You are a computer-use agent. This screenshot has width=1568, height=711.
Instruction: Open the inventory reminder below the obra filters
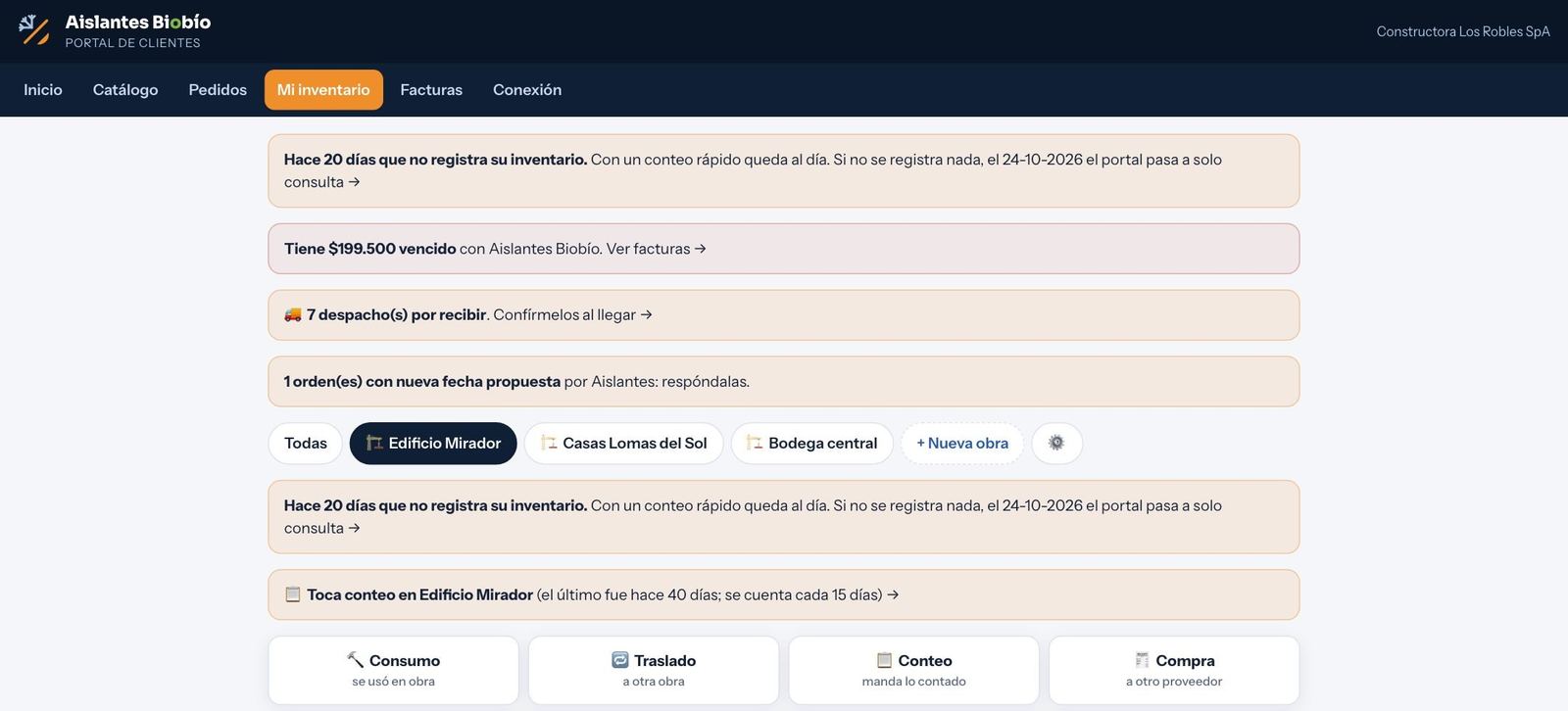(784, 516)
